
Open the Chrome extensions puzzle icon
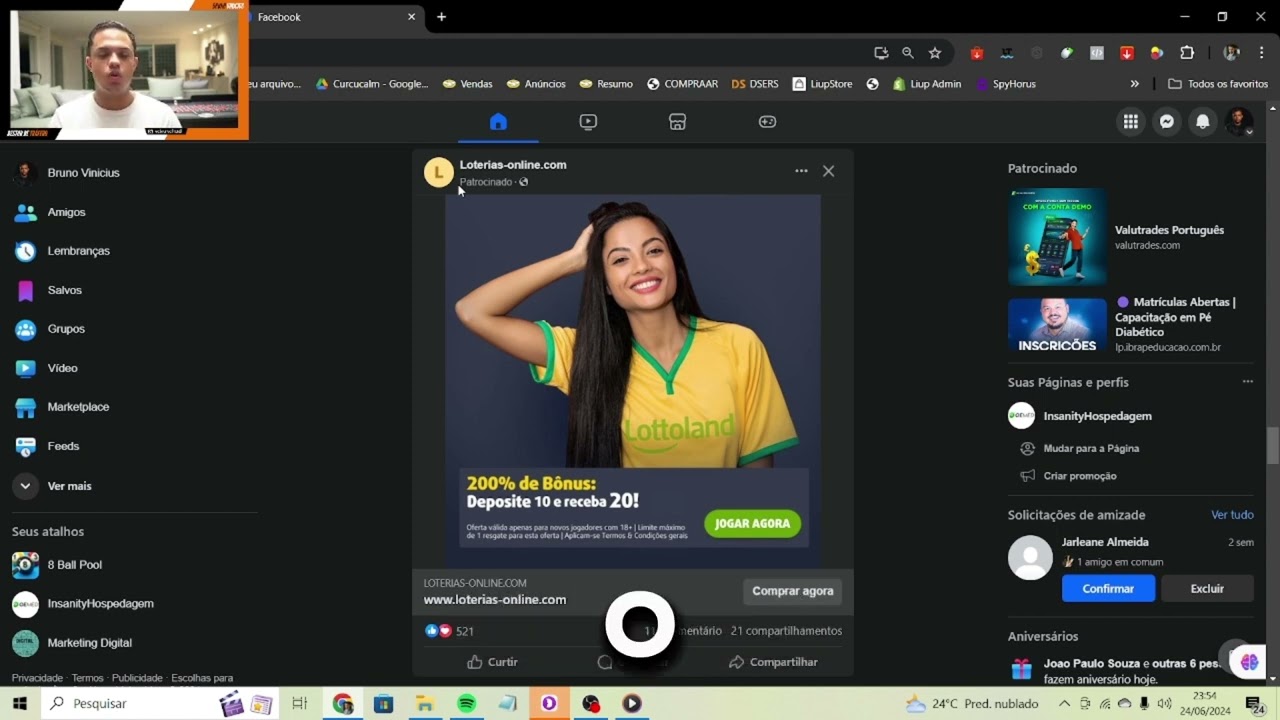coord(1187,53)
